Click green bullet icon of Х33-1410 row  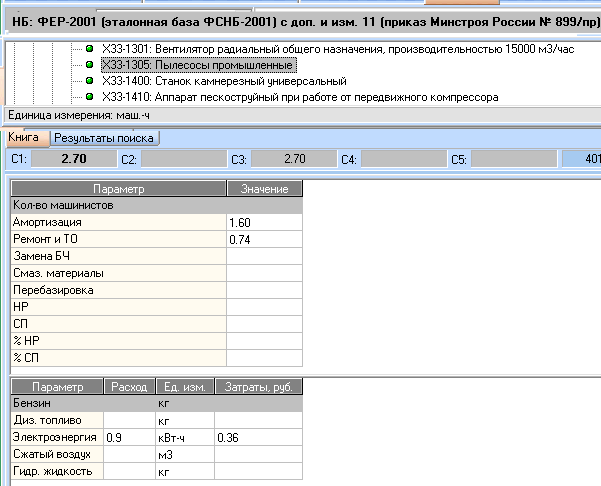tap(89, 97)
